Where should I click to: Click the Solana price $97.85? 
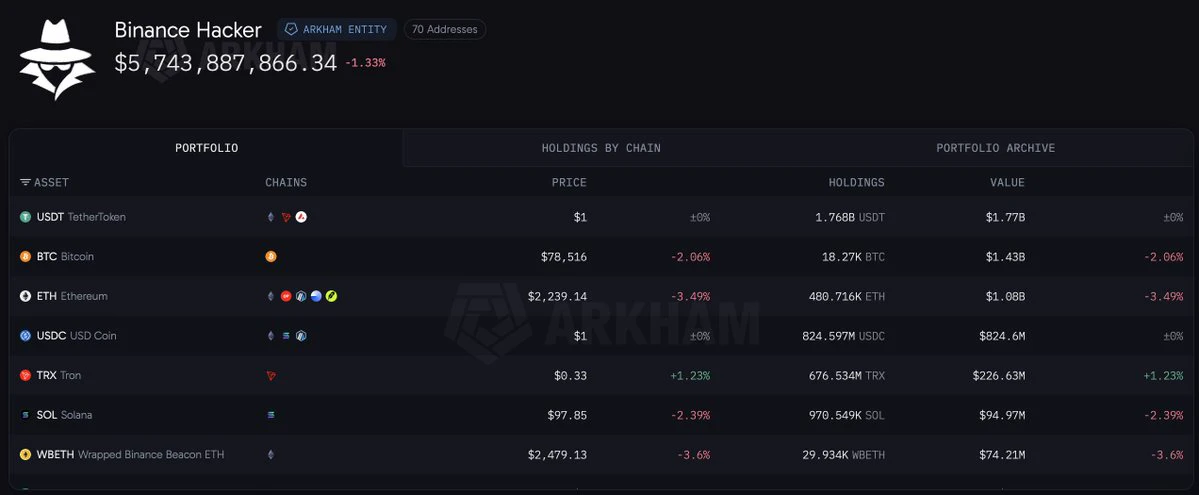pos(567,415)
